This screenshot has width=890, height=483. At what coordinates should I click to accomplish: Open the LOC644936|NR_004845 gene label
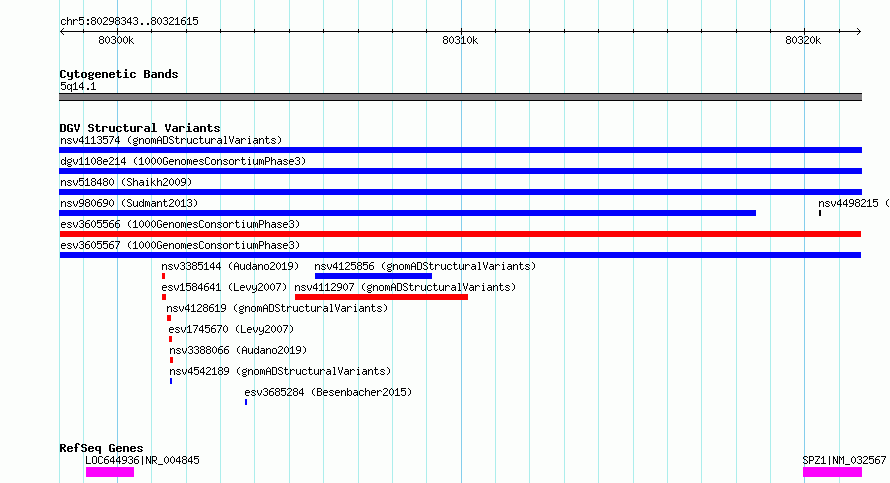[x=142, y=460]
